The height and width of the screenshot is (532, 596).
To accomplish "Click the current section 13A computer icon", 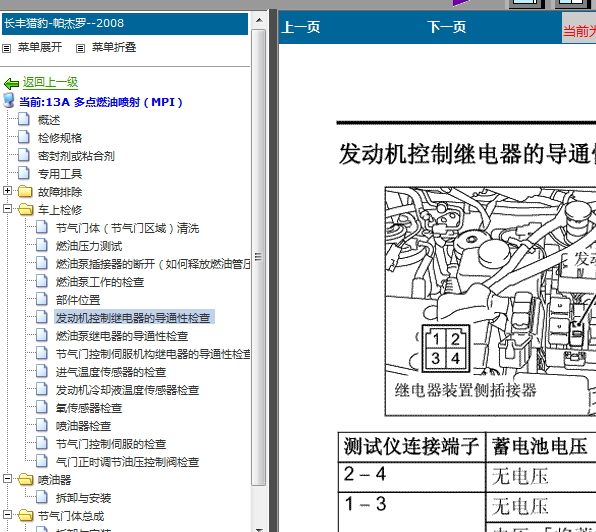I will click(x=9, y=101).
